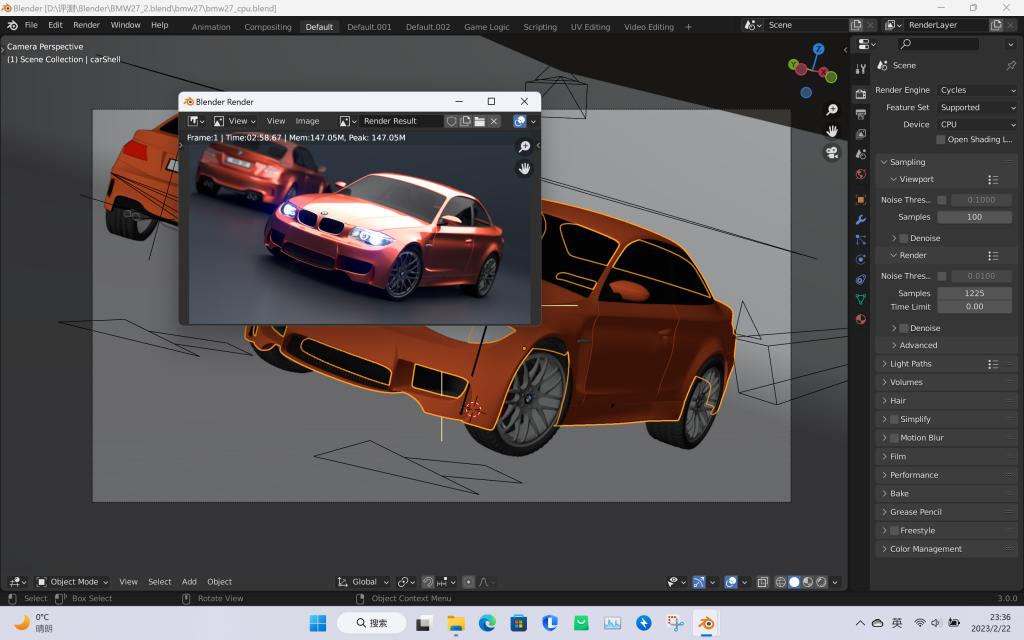Click the camera view toggle in viewport
Image resolution: width=1024 pixels, height=640 pixels.
831,152
